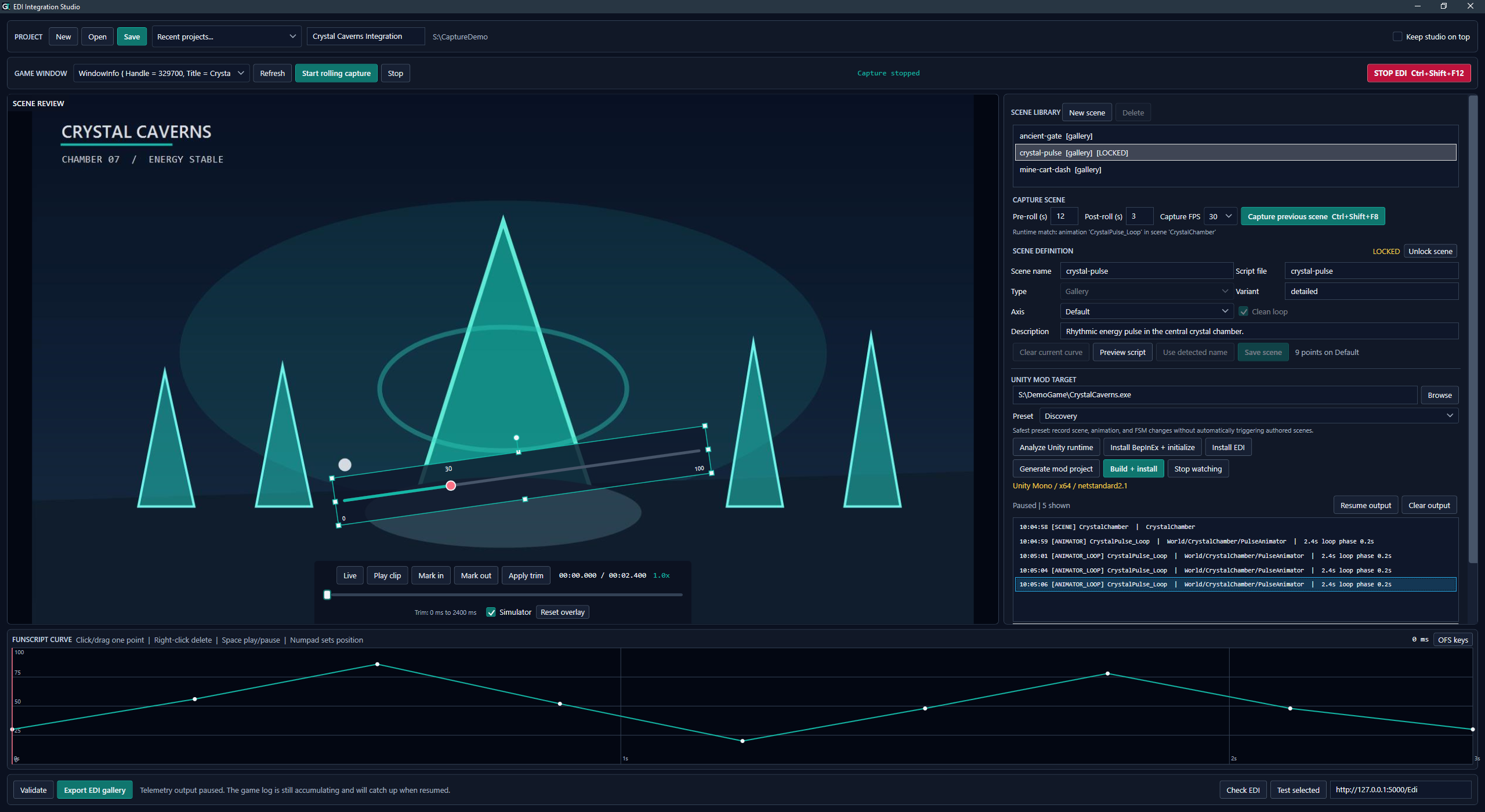Click the Unity exe path field
This screenshot has height=812, width=1485.
coord(1215,395)
